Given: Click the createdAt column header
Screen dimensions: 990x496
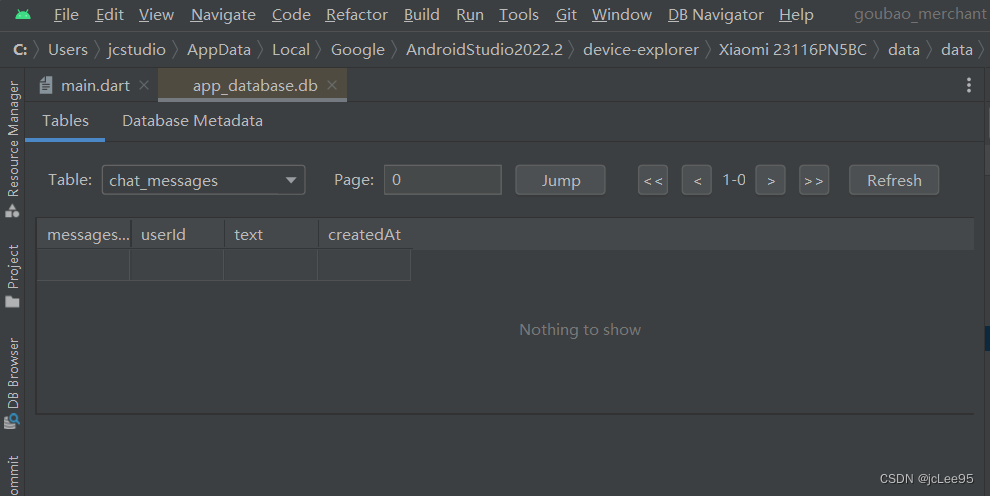Looking at the screenshot, I should click(x=365, y=235).
